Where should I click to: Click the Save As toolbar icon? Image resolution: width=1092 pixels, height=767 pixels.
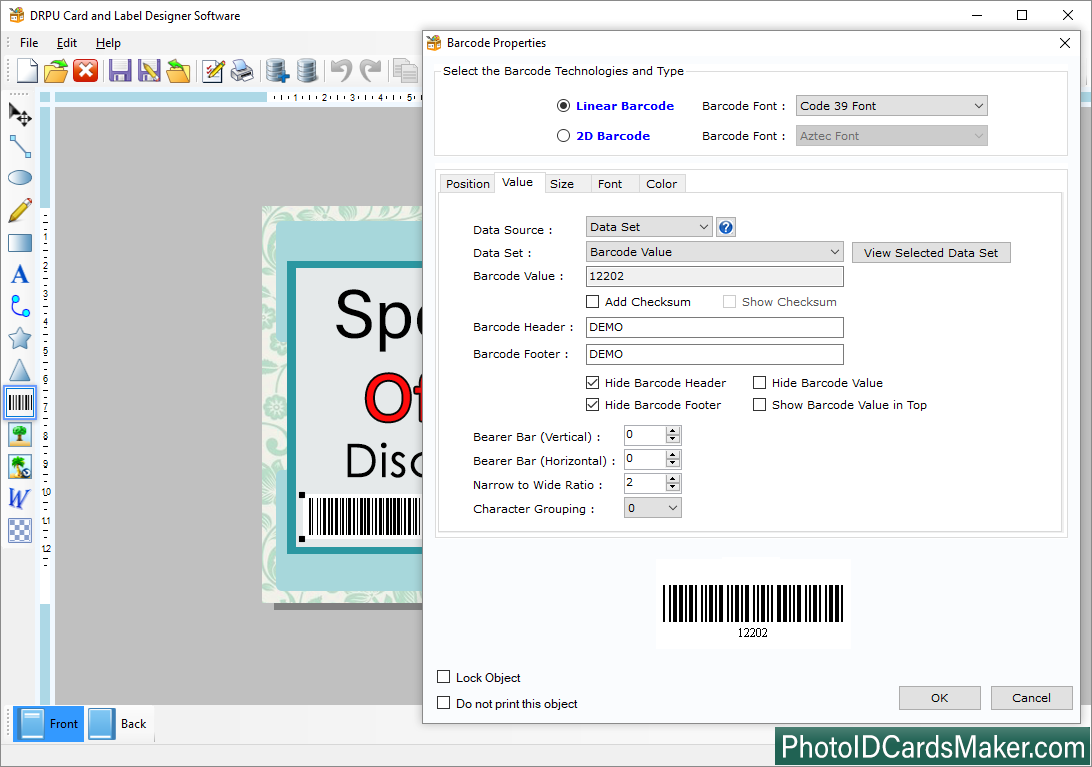(x=149, y=70)
